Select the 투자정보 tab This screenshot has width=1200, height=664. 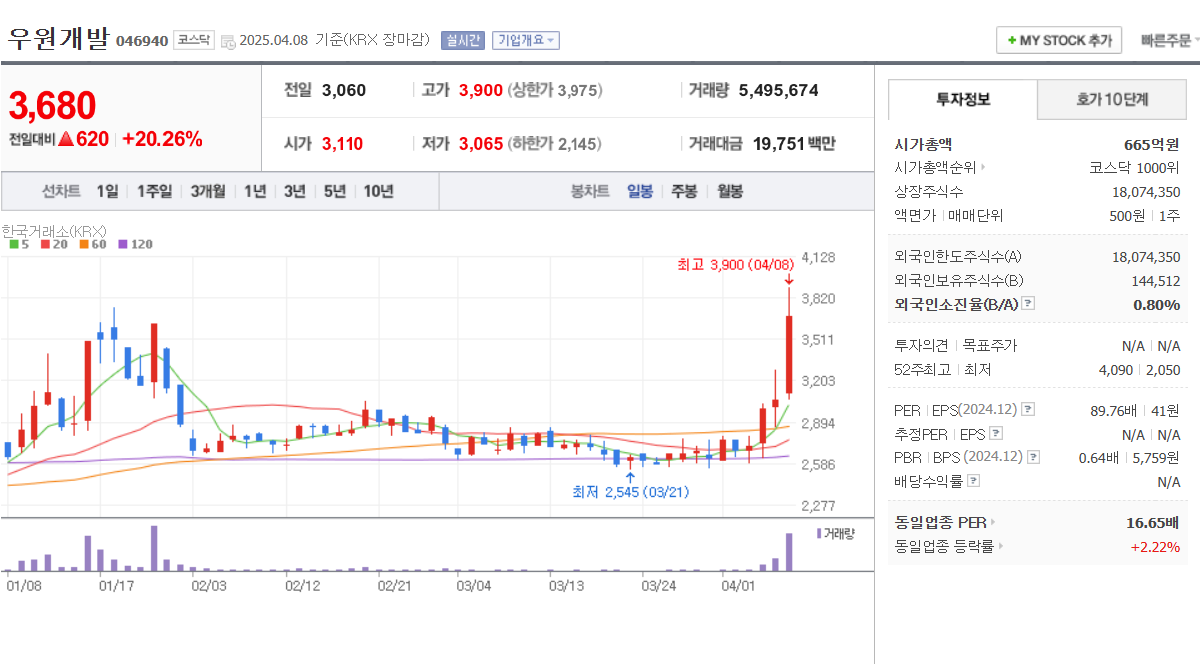(963, 99)
